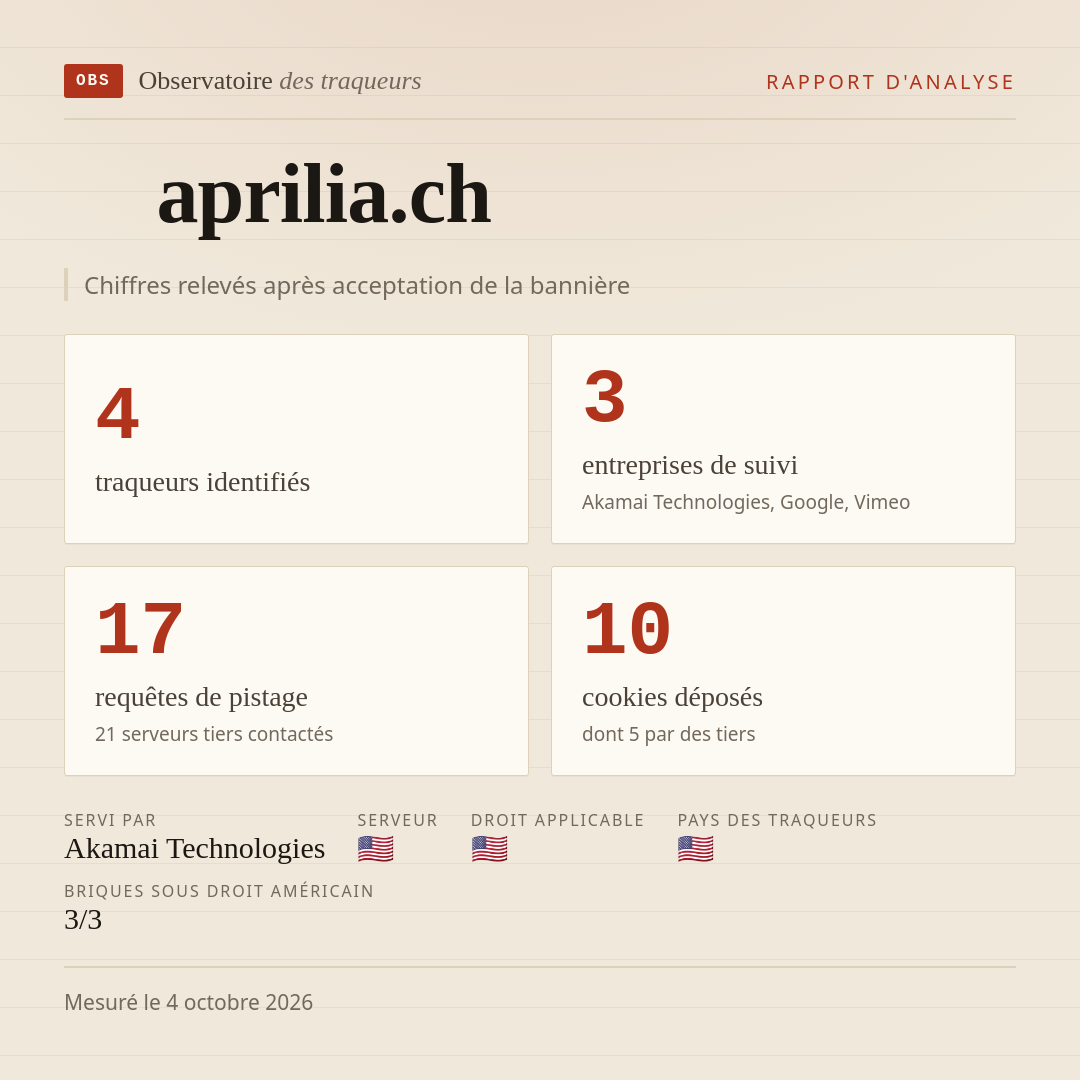Click the SERVEUR column label
1080x1080 pixels.
[x=397, y=820]
